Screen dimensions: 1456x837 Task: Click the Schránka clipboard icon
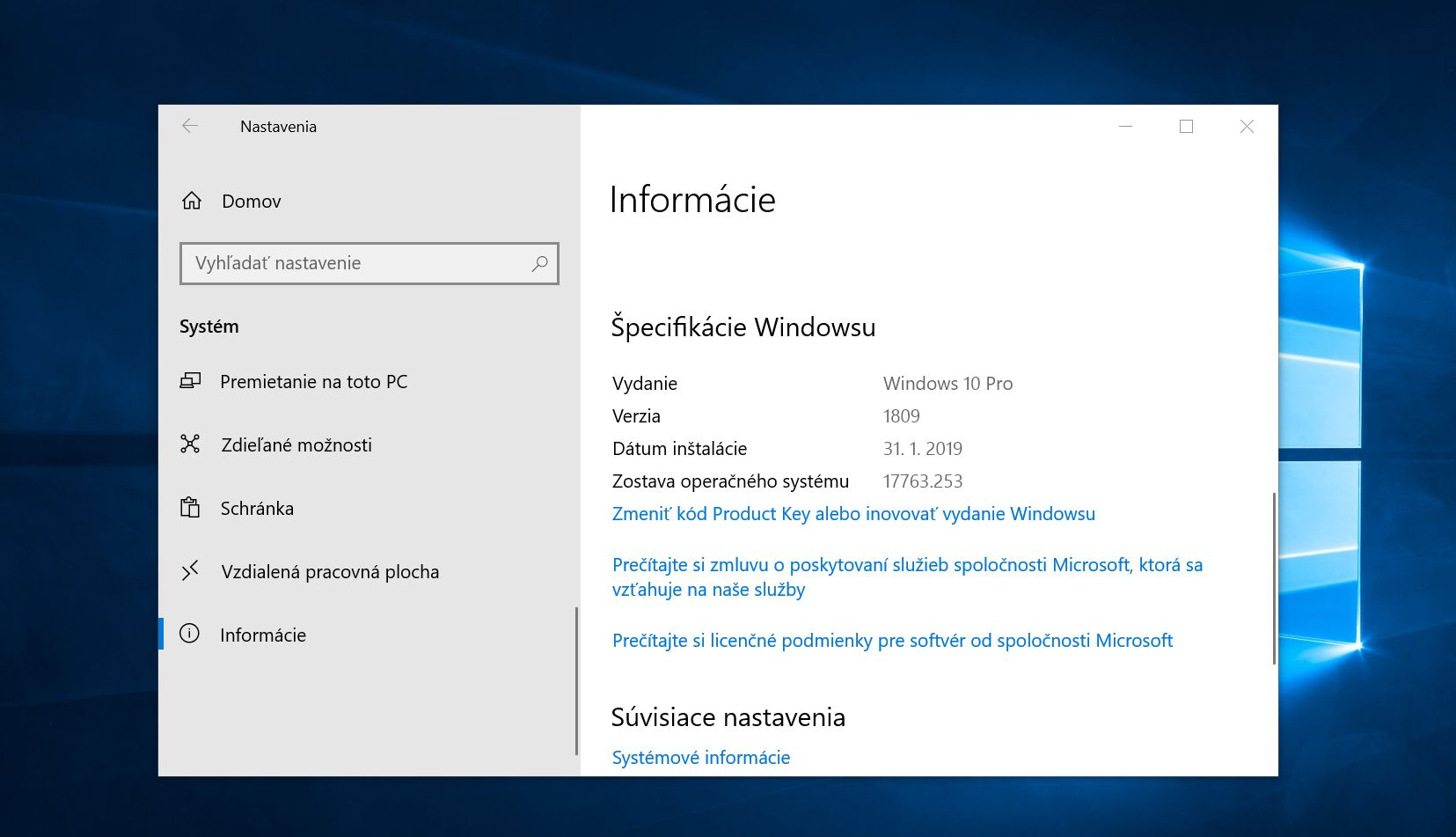(190, 508)
